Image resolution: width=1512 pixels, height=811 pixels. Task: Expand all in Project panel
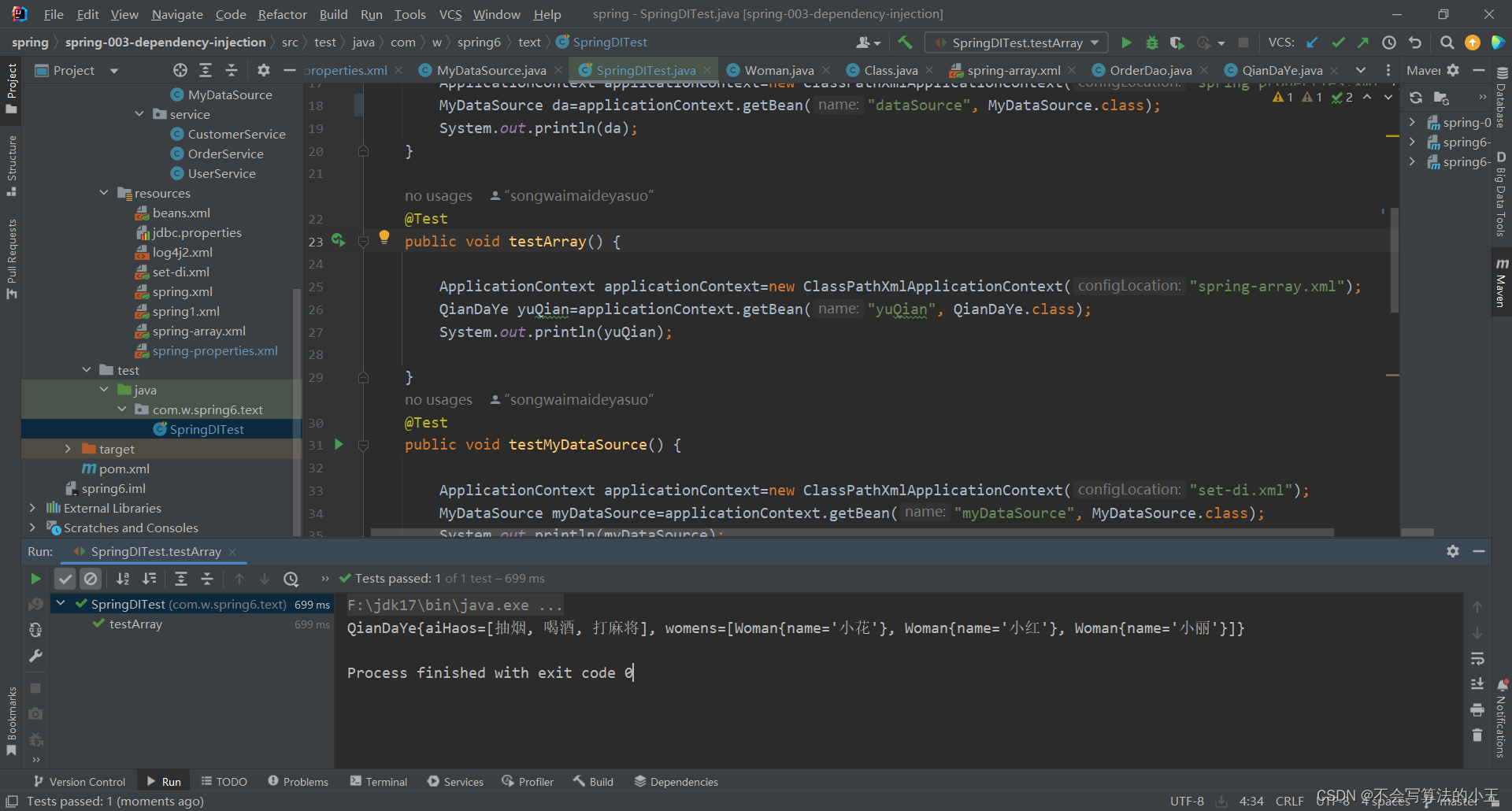point(206,70)
